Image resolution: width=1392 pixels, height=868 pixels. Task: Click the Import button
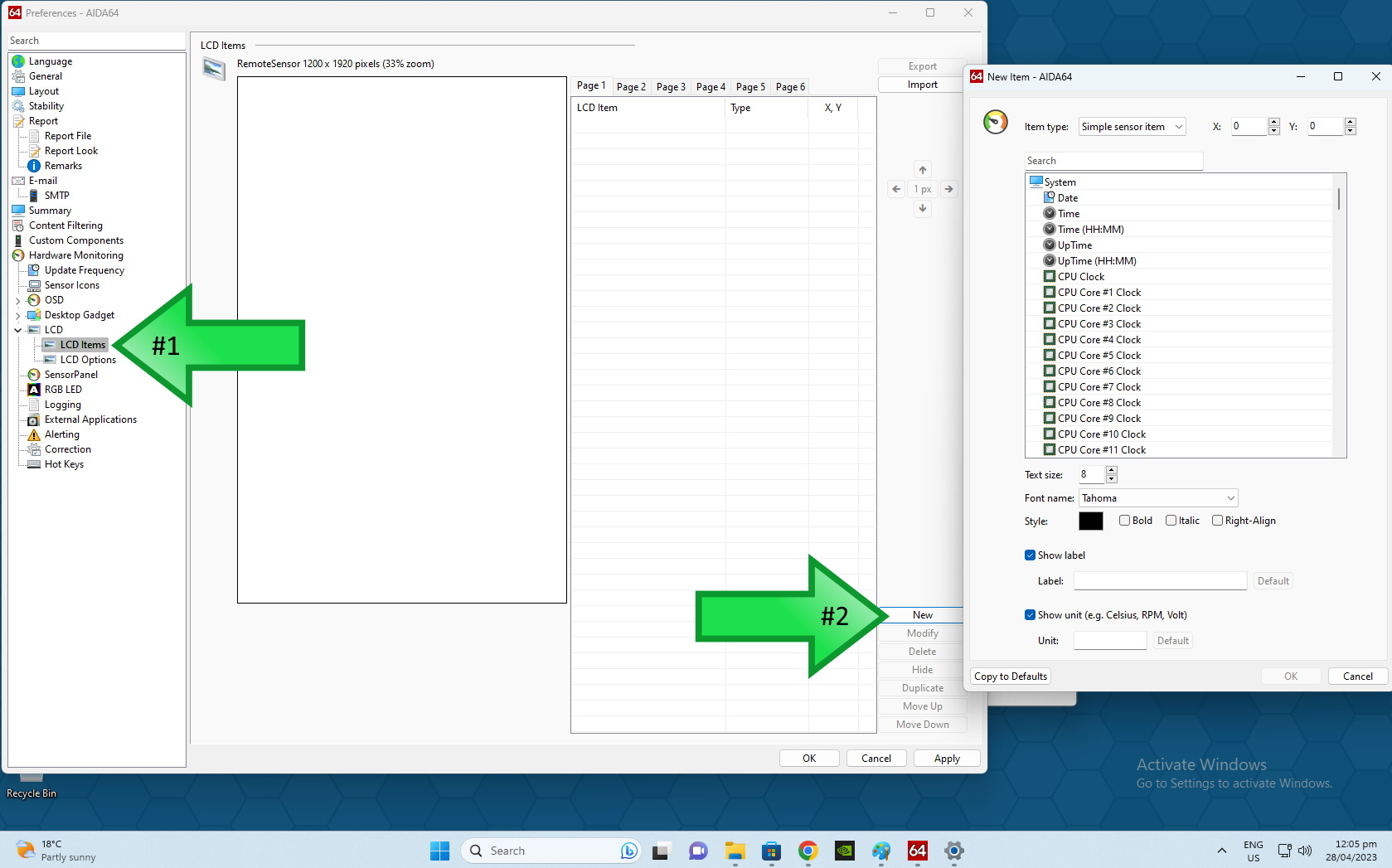pyautogui.click(x=922, y=85)
